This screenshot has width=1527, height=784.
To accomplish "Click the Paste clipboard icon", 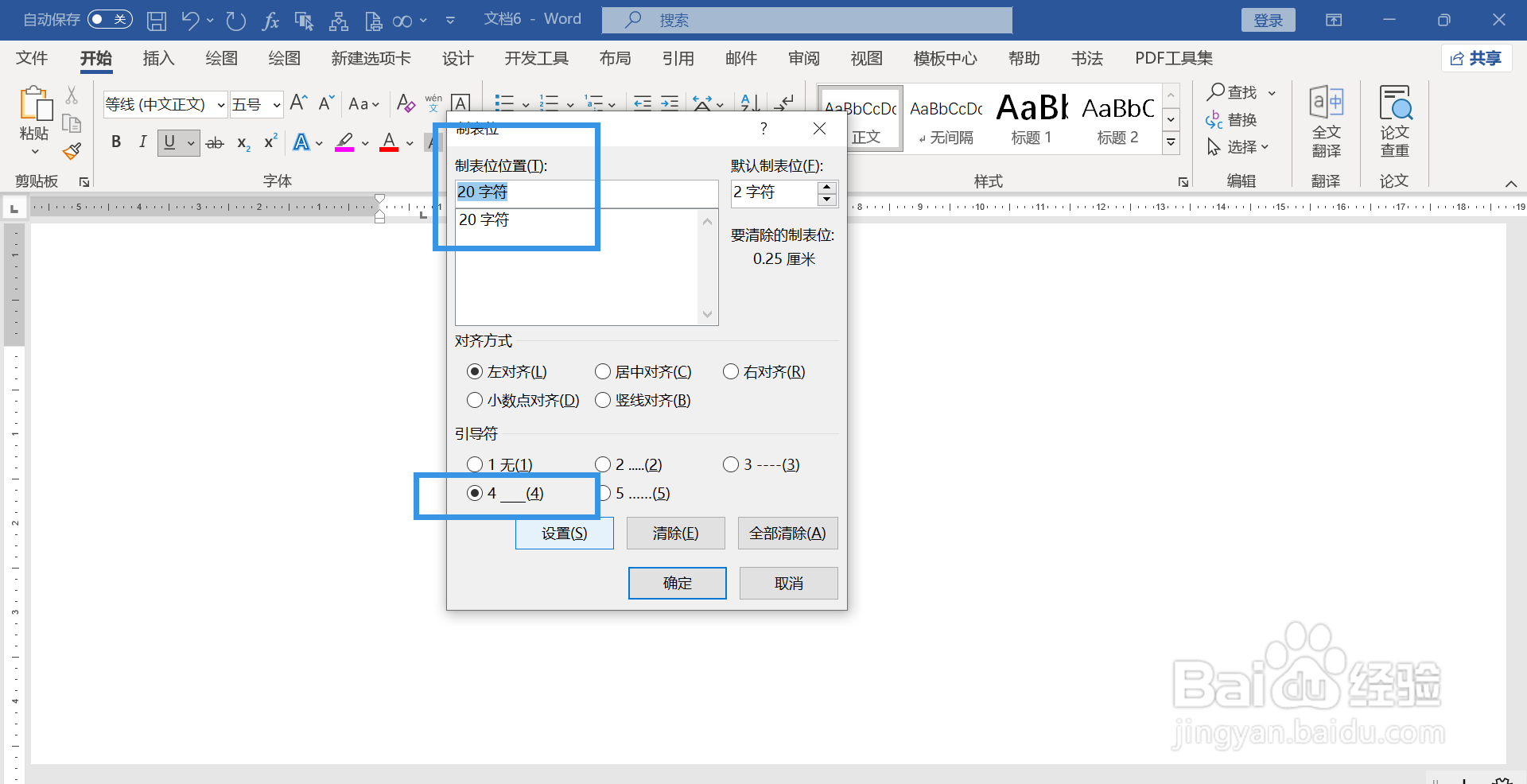I will coord(34,106).
